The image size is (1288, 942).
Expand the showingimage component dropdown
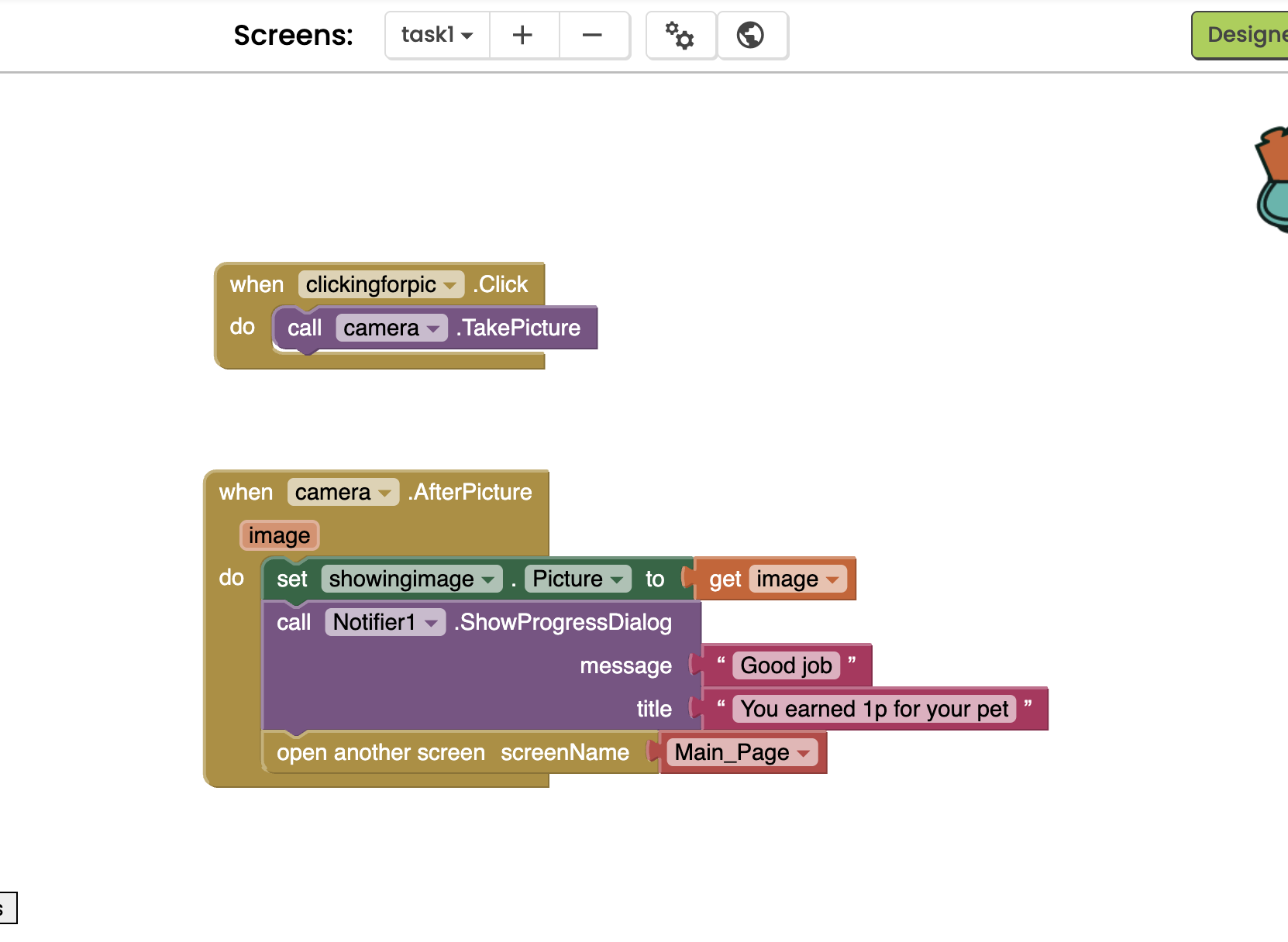point(412,579)
